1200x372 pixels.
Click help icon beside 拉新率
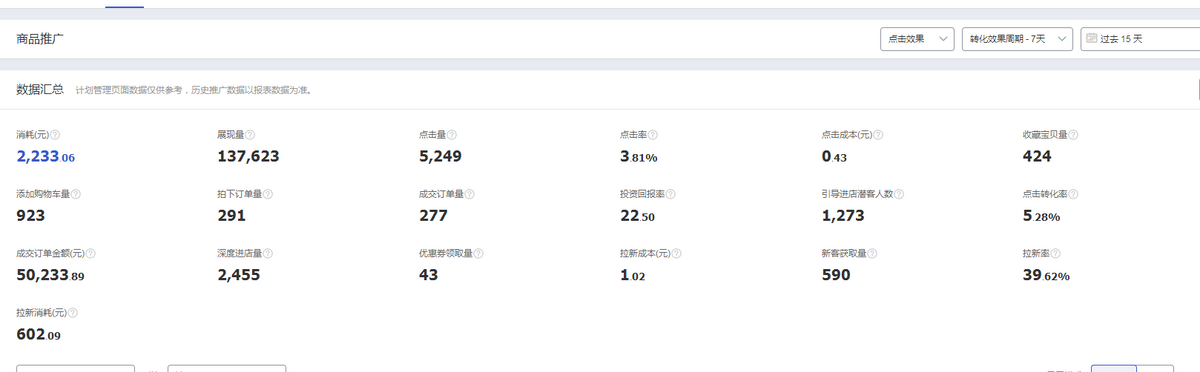(x=1056, y=253)
